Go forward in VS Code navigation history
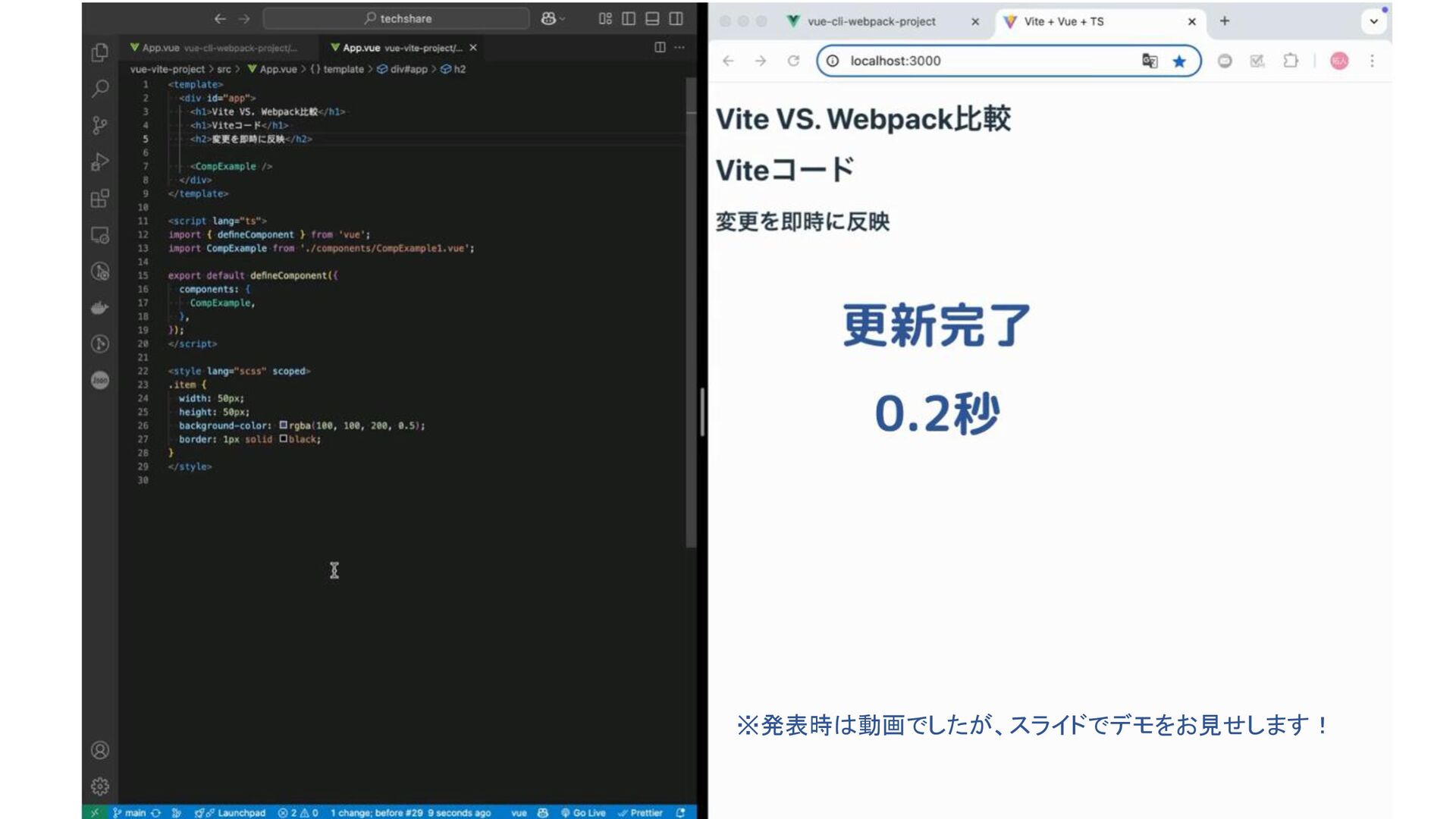Image resolution: width=1456 pixels, height=819 pixels. [x=244, y=18]
